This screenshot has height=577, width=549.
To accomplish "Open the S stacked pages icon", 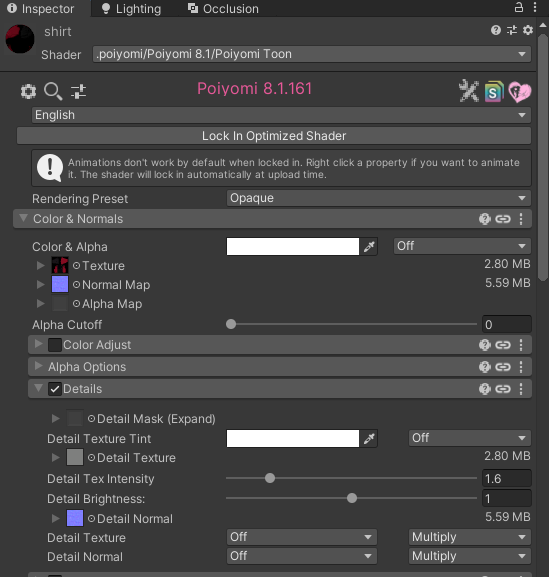I will pyautogui.click(x=494, y=92).
